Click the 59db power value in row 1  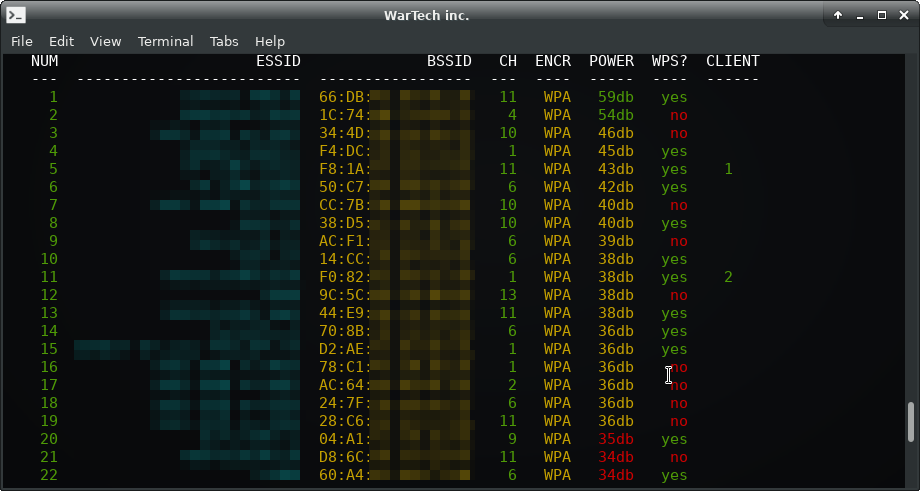[616, 97]
